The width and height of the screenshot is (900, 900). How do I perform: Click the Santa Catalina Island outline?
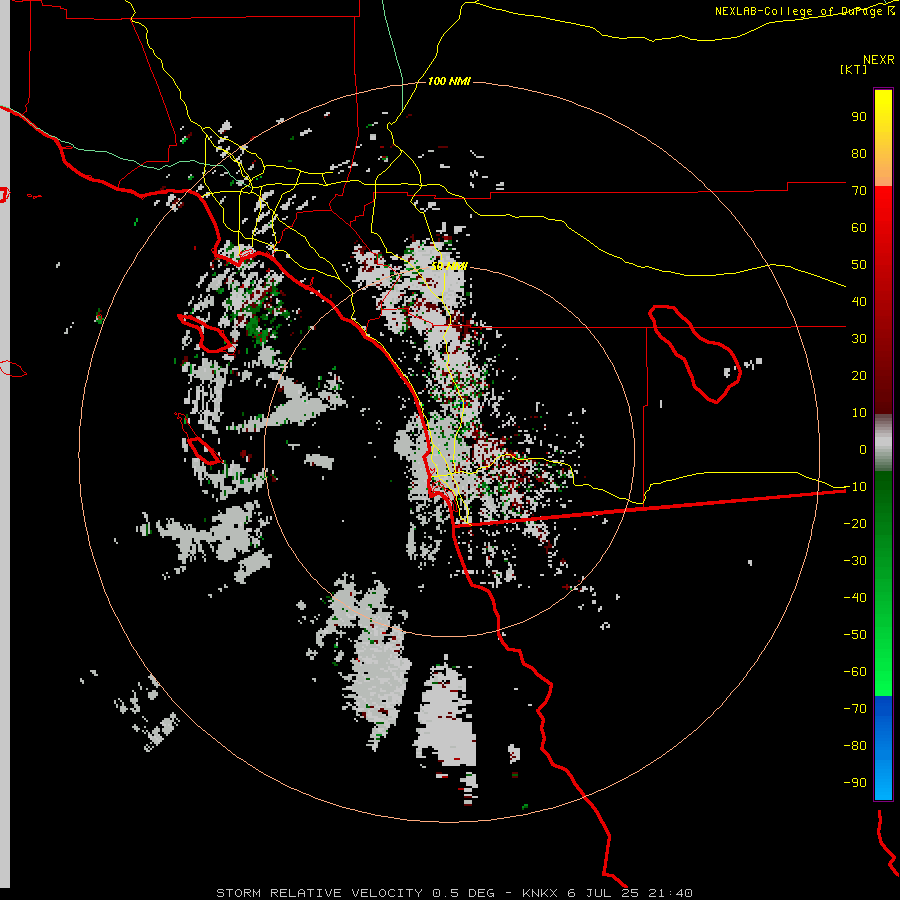[206, 333]
